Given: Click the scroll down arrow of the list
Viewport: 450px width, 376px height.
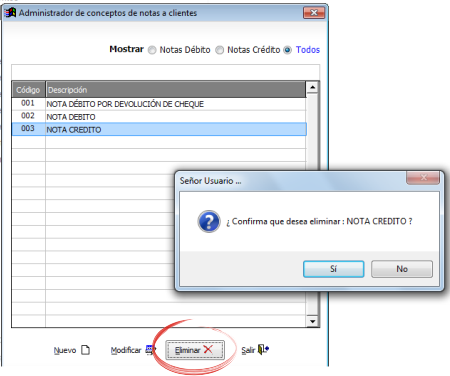Looking at the screenshot, I should pyautogui.click(x=312, y=321).
